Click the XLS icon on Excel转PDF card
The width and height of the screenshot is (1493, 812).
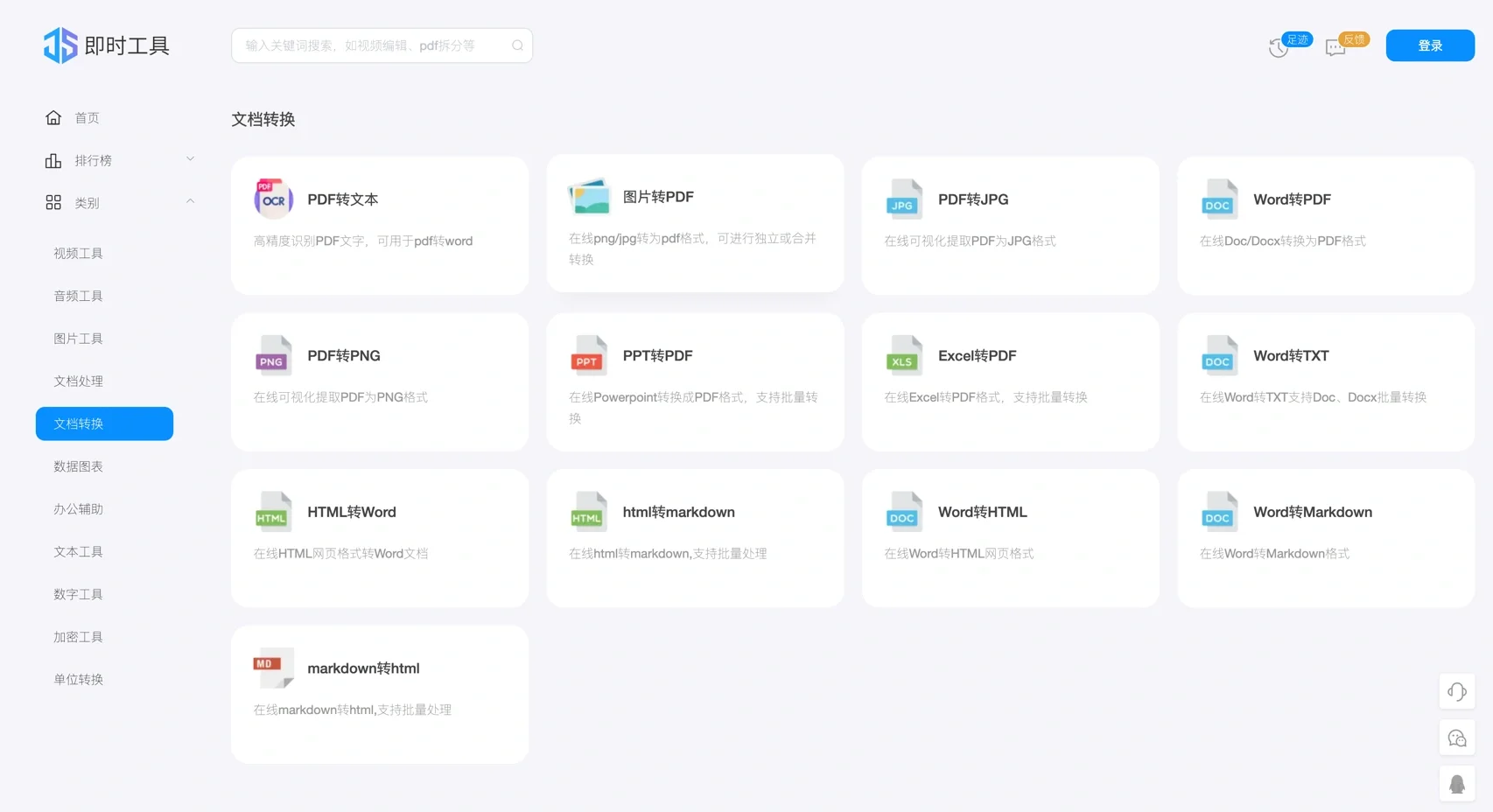point(903,354)
